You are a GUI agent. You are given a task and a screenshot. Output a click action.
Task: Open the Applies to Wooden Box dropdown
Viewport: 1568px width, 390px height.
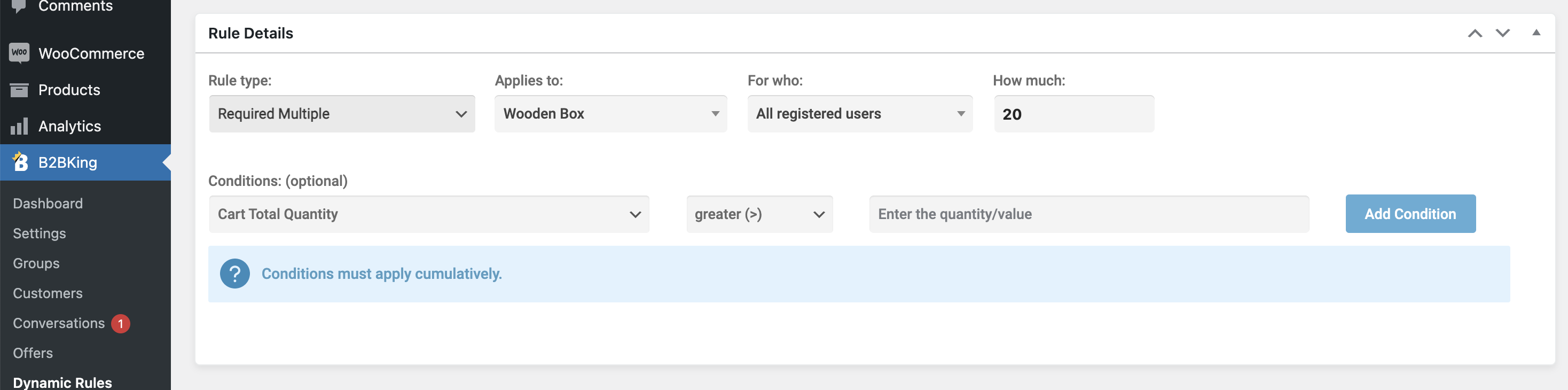tap(610, 114)
